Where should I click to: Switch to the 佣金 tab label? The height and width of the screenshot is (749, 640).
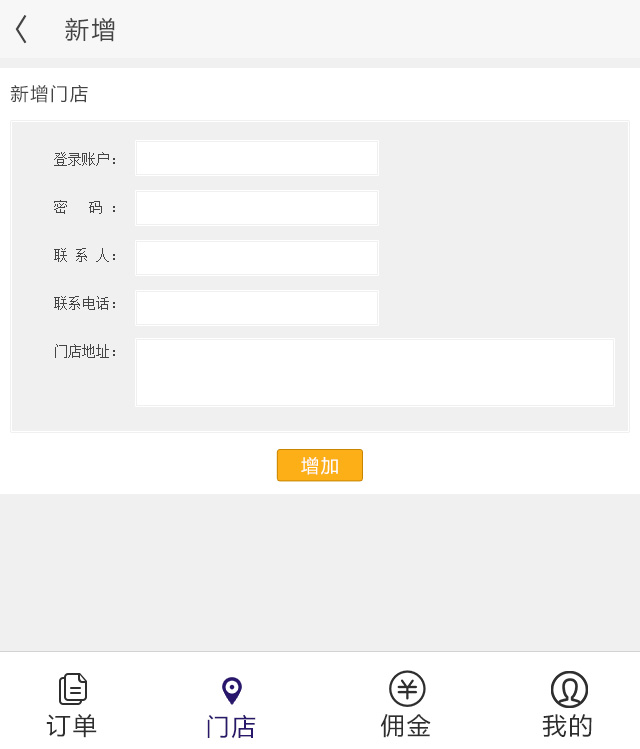(x=406, y=726)
